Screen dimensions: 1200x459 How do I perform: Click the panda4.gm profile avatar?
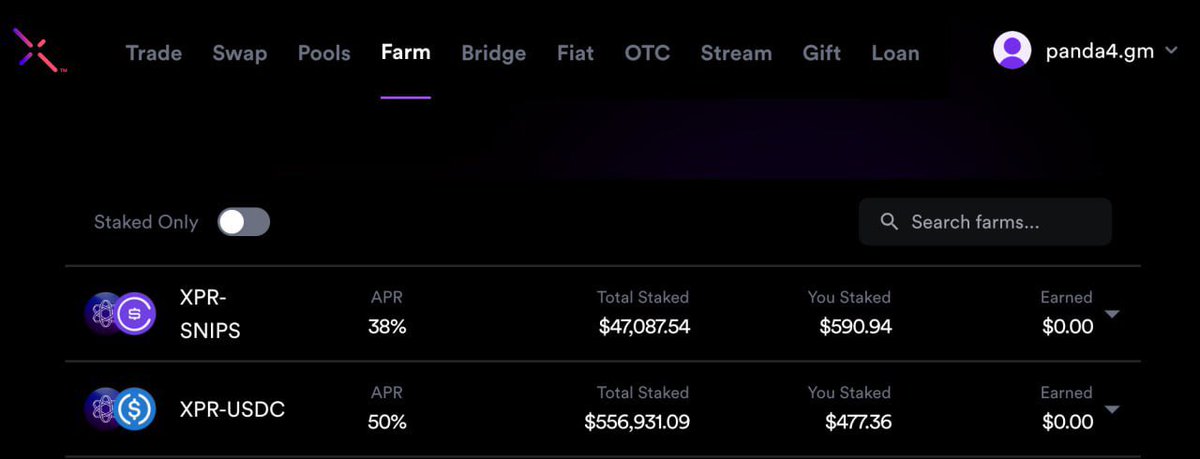(1012, 50)
